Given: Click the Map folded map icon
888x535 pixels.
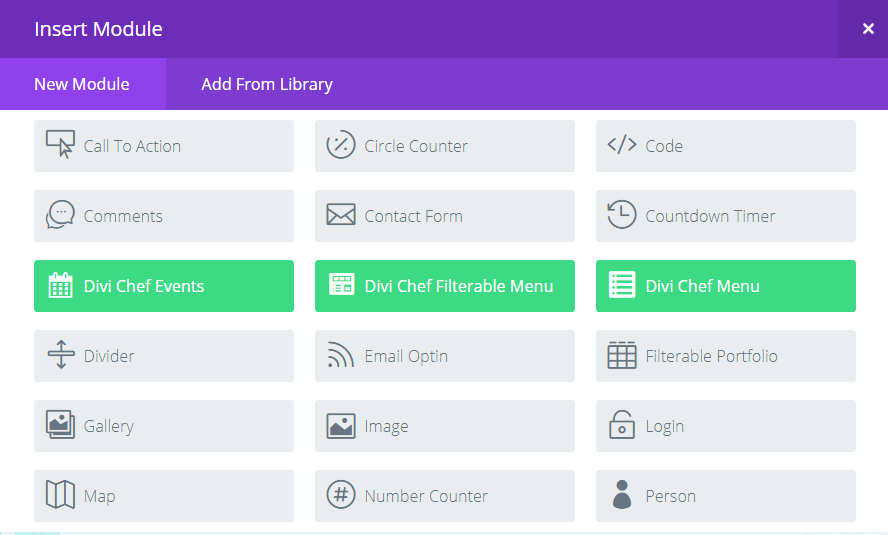Looking at the screenshot, I should click(60, 495).
